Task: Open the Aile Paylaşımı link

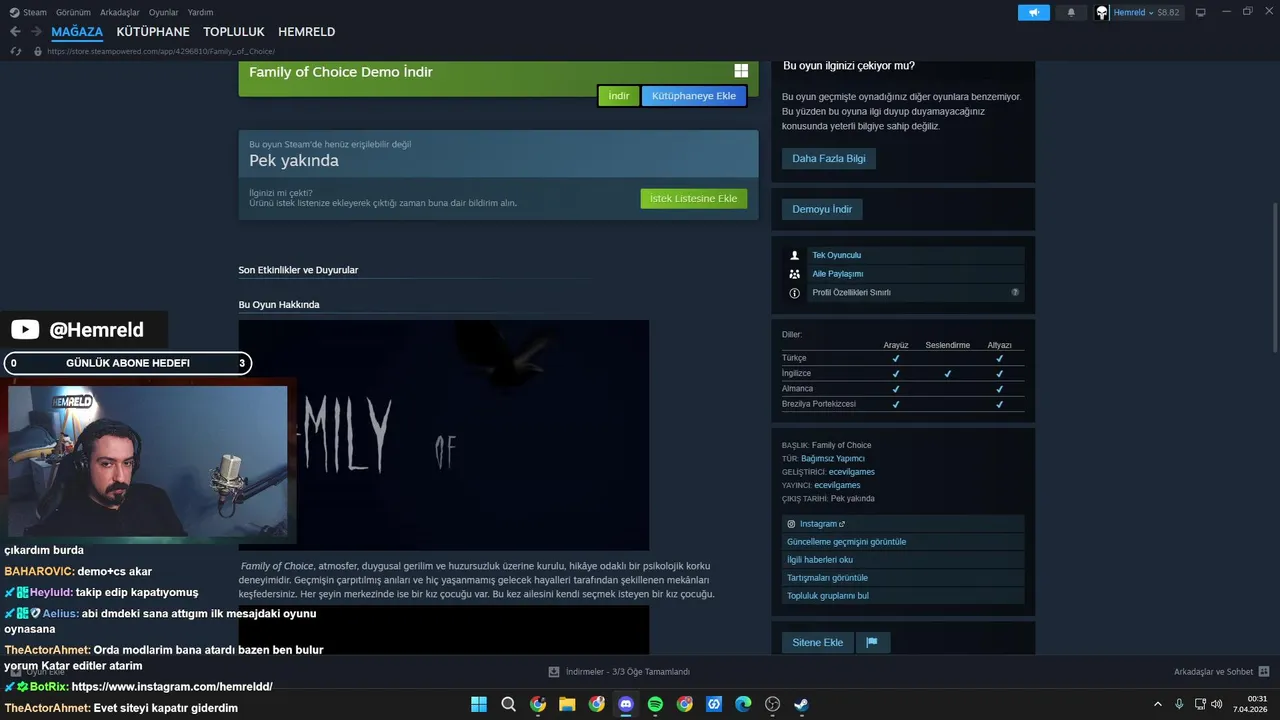Action: point(837,274)
